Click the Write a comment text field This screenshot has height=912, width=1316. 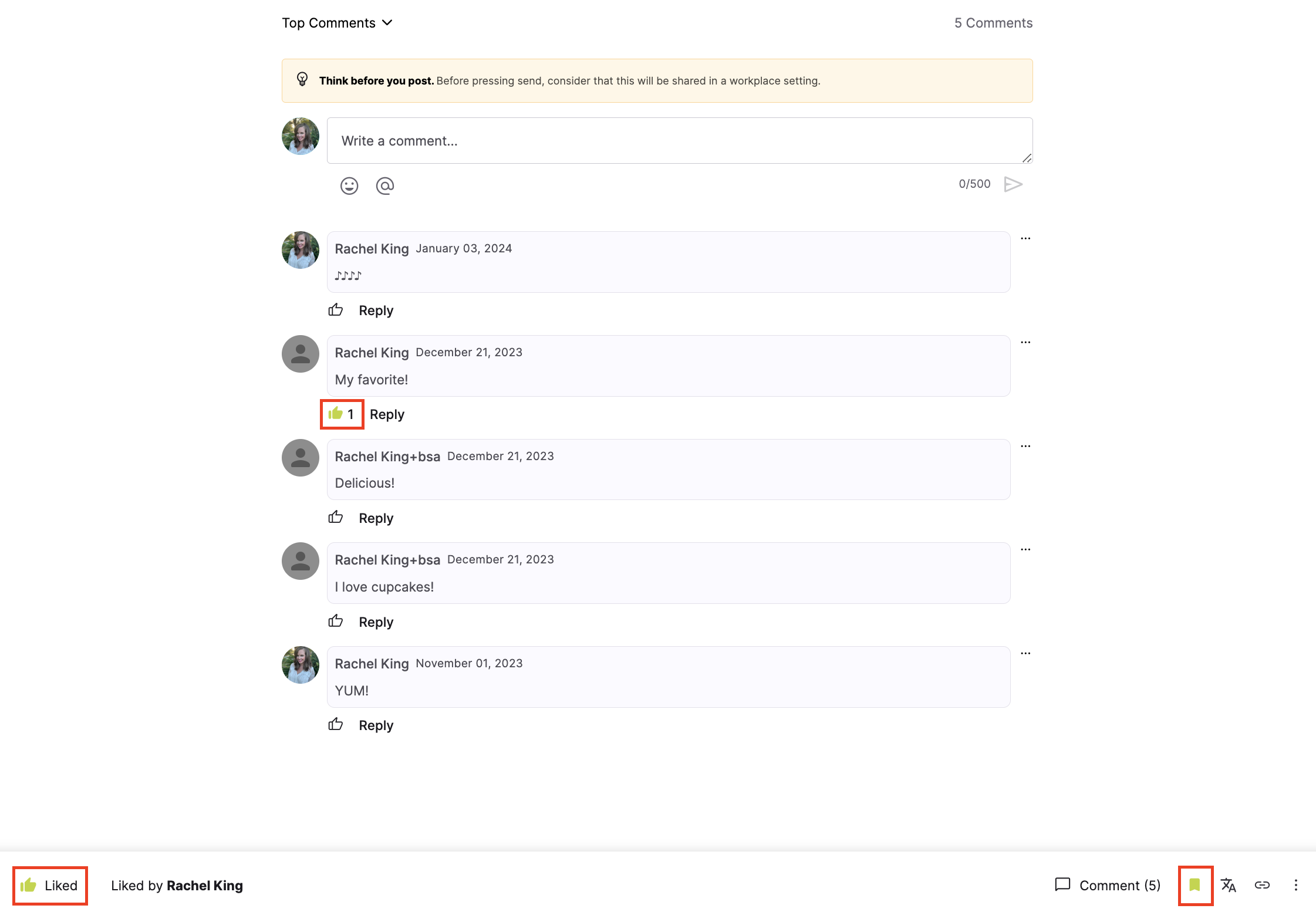(680, 141)
